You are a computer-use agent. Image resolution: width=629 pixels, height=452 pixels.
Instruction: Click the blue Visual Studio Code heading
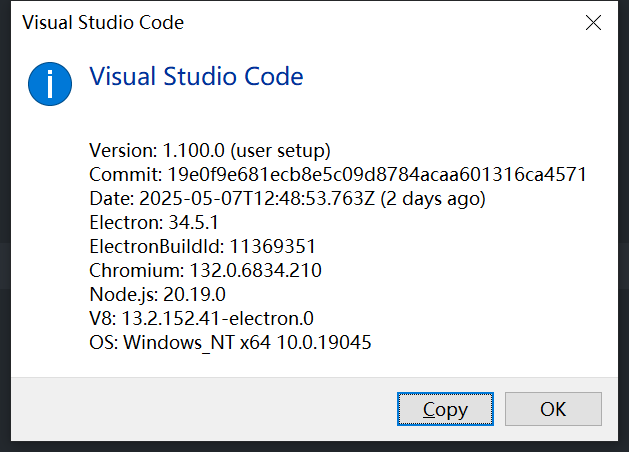click(x=196, y=76)
